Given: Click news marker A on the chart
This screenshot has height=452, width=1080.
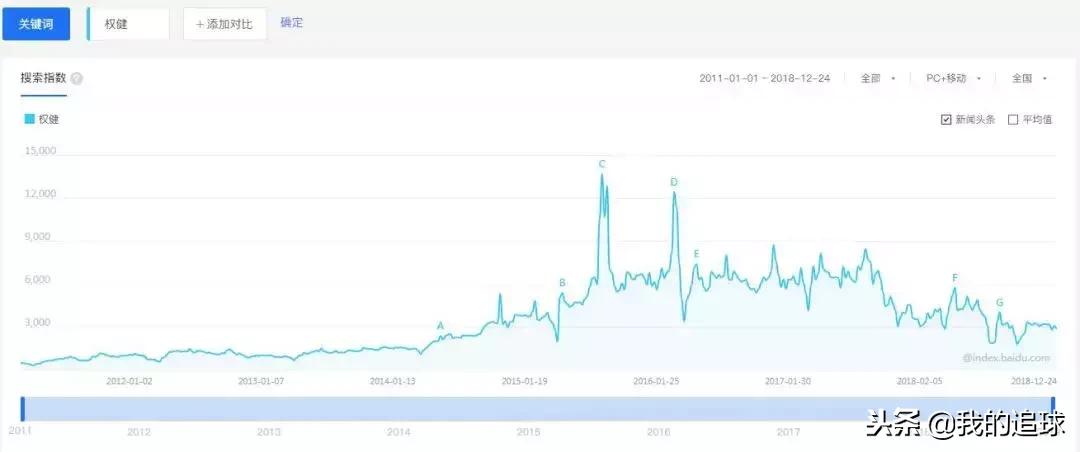Looking at the screenshot, I should tap(439, 325).
